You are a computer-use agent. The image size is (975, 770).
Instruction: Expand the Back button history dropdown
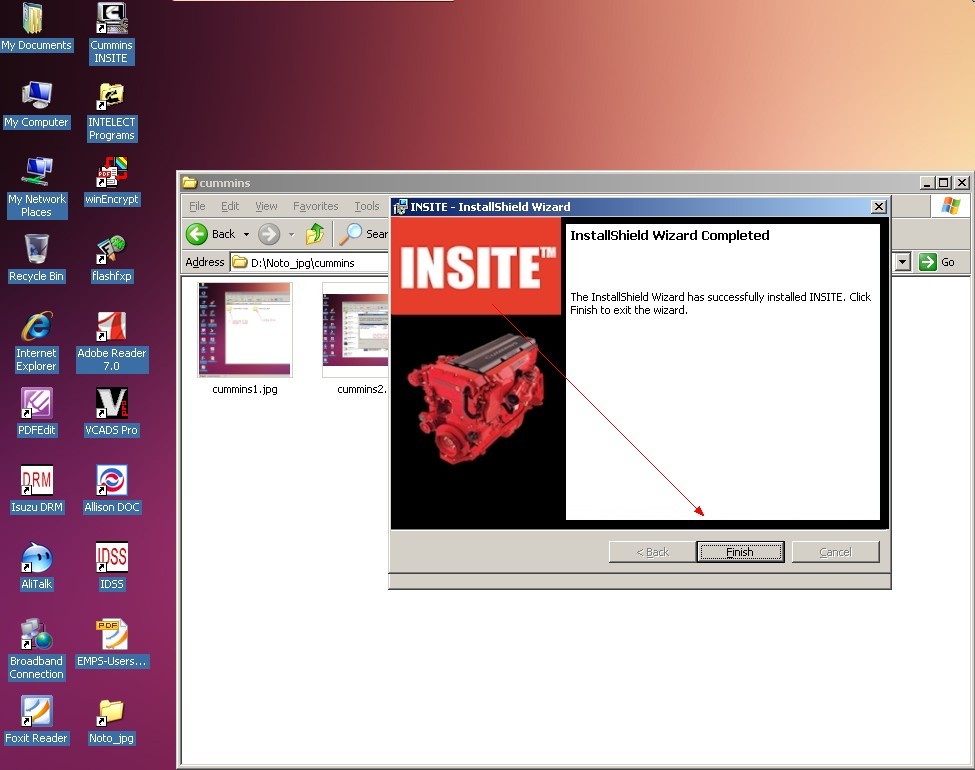(x=246, y=234)
